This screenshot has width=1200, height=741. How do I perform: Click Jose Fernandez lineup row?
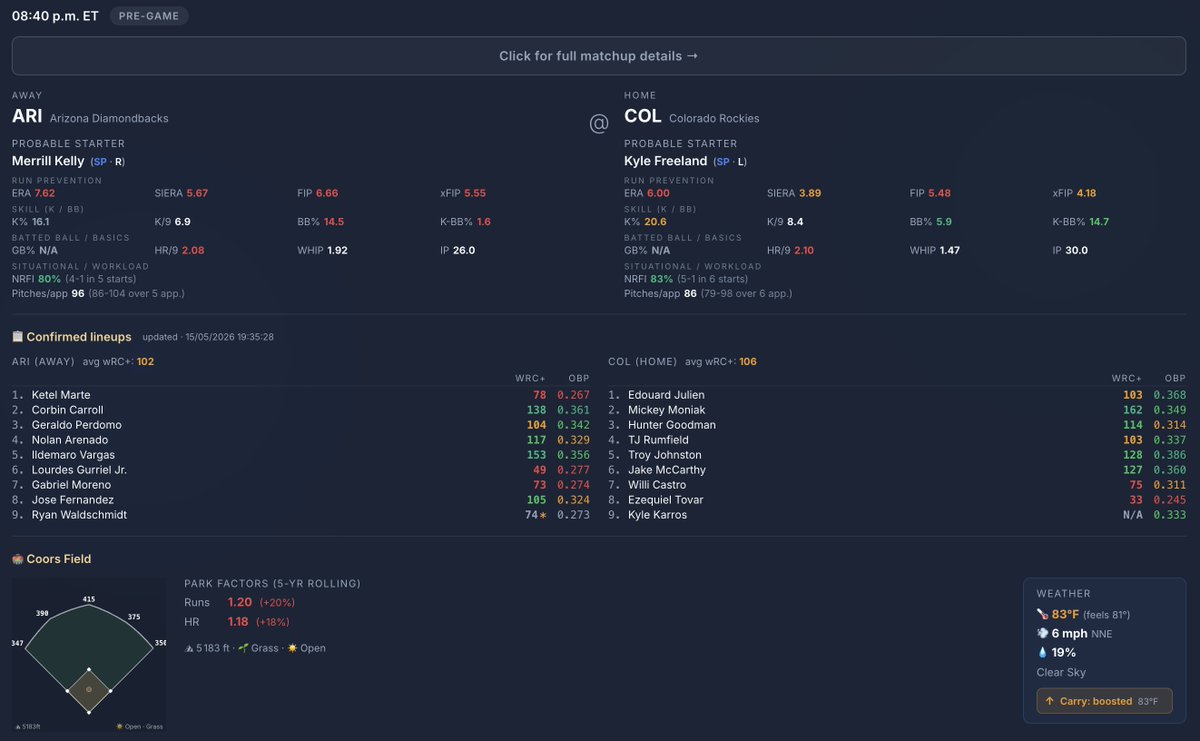(x=301, y=500)
